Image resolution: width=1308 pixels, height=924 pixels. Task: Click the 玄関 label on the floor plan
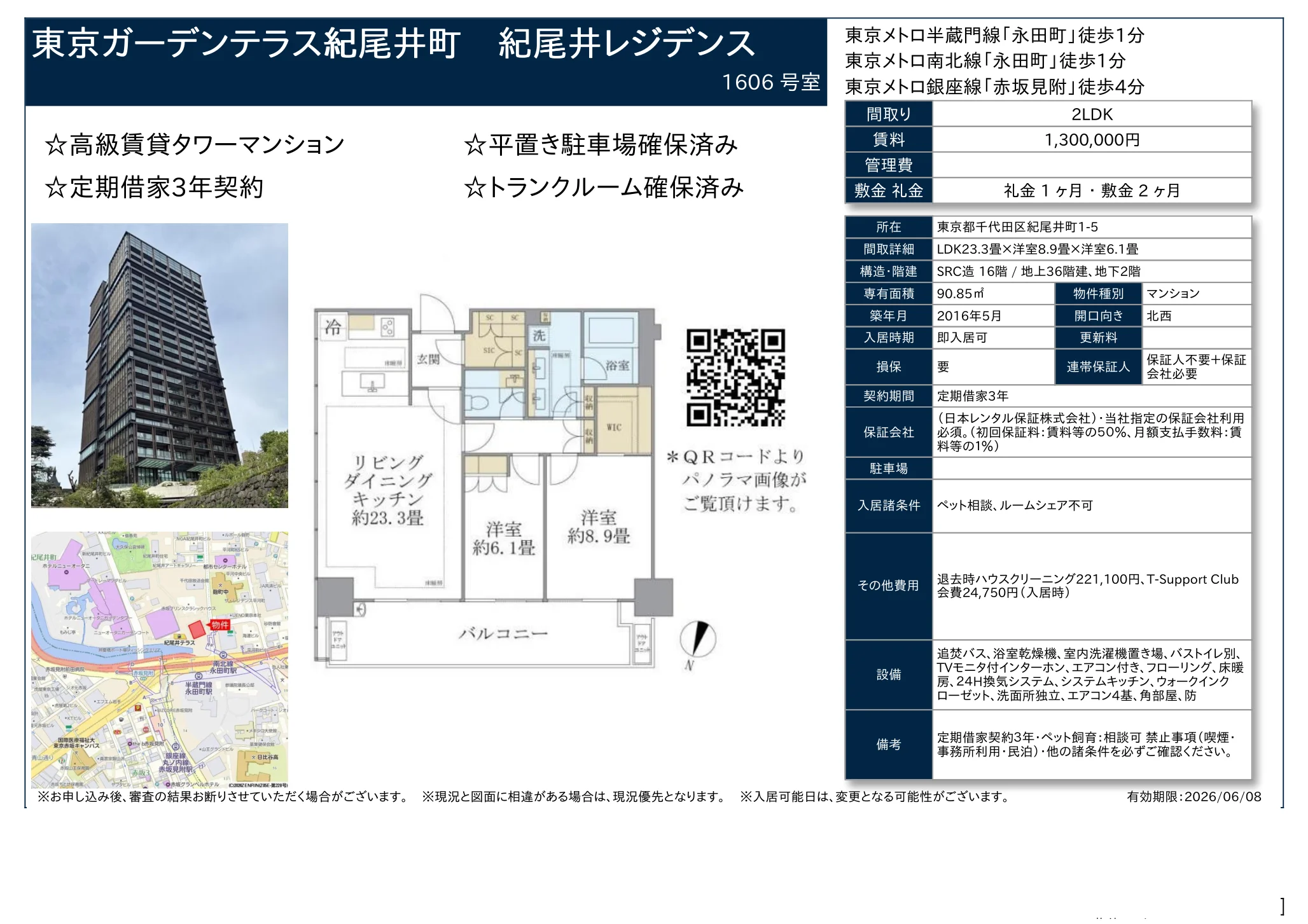428,359
